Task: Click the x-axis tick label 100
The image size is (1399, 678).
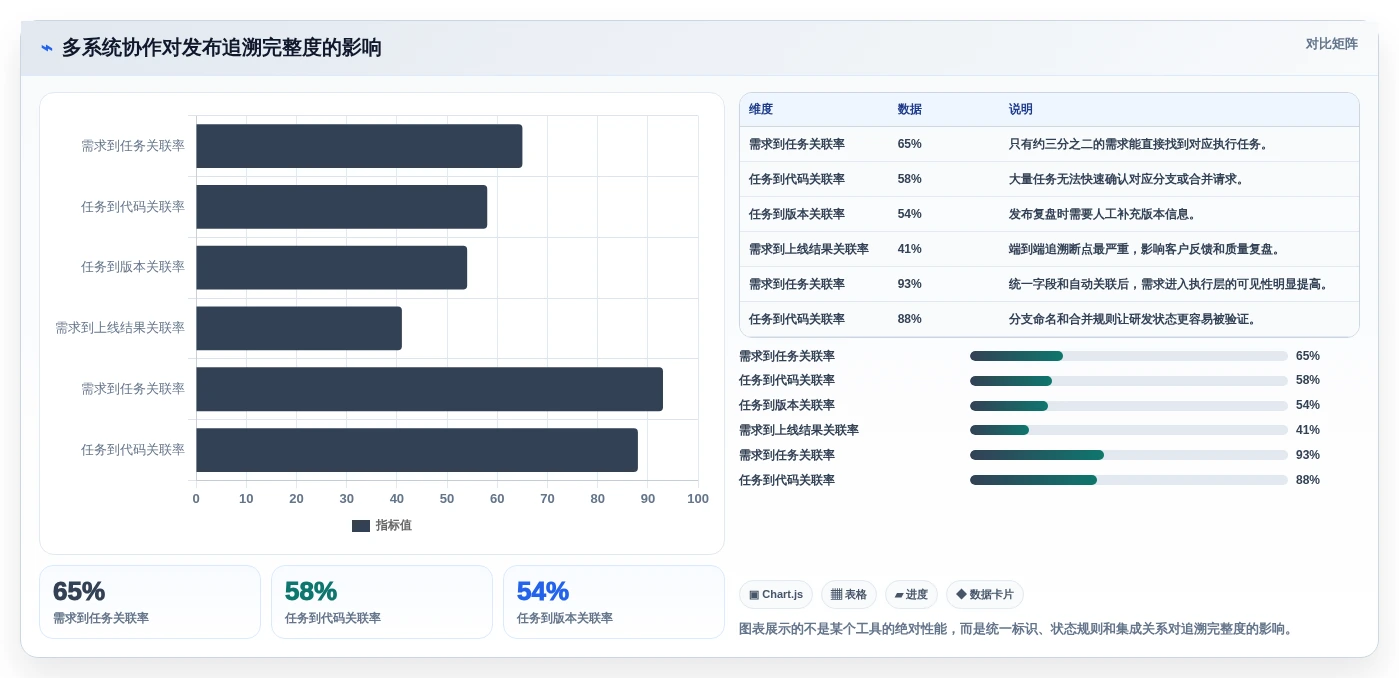Action: coord(698,499)
